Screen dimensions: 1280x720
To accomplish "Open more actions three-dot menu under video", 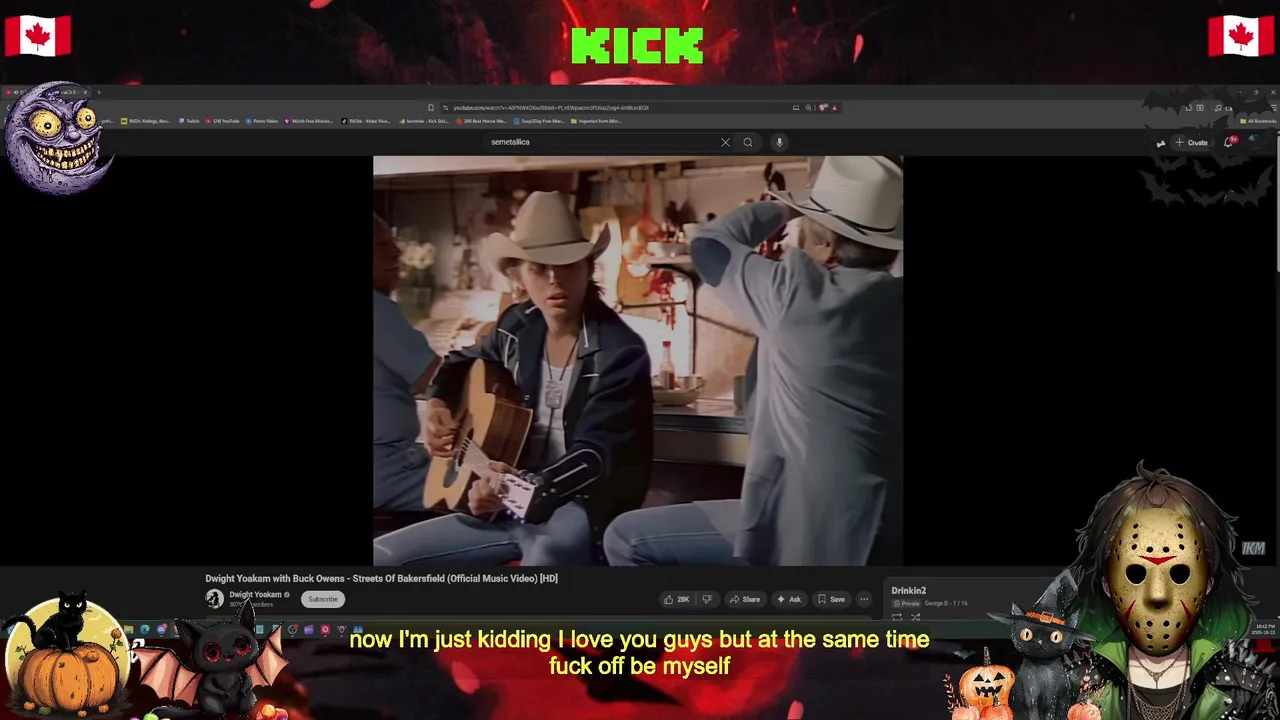I will pos(864,599).
